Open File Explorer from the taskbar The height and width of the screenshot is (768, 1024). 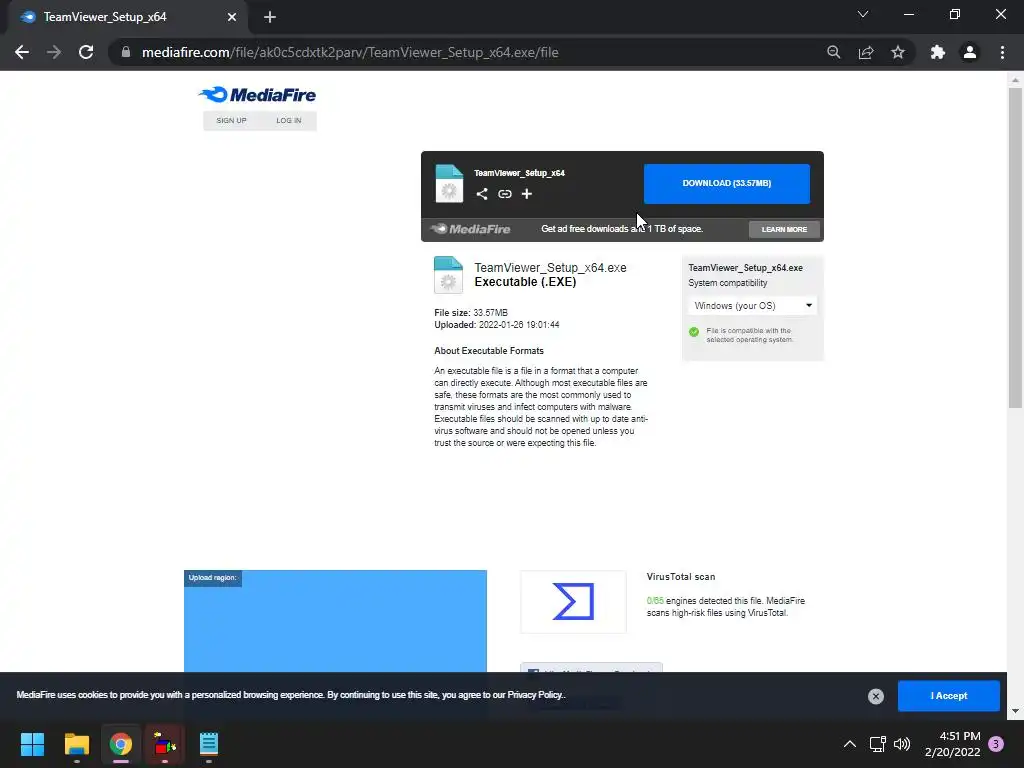76,744
